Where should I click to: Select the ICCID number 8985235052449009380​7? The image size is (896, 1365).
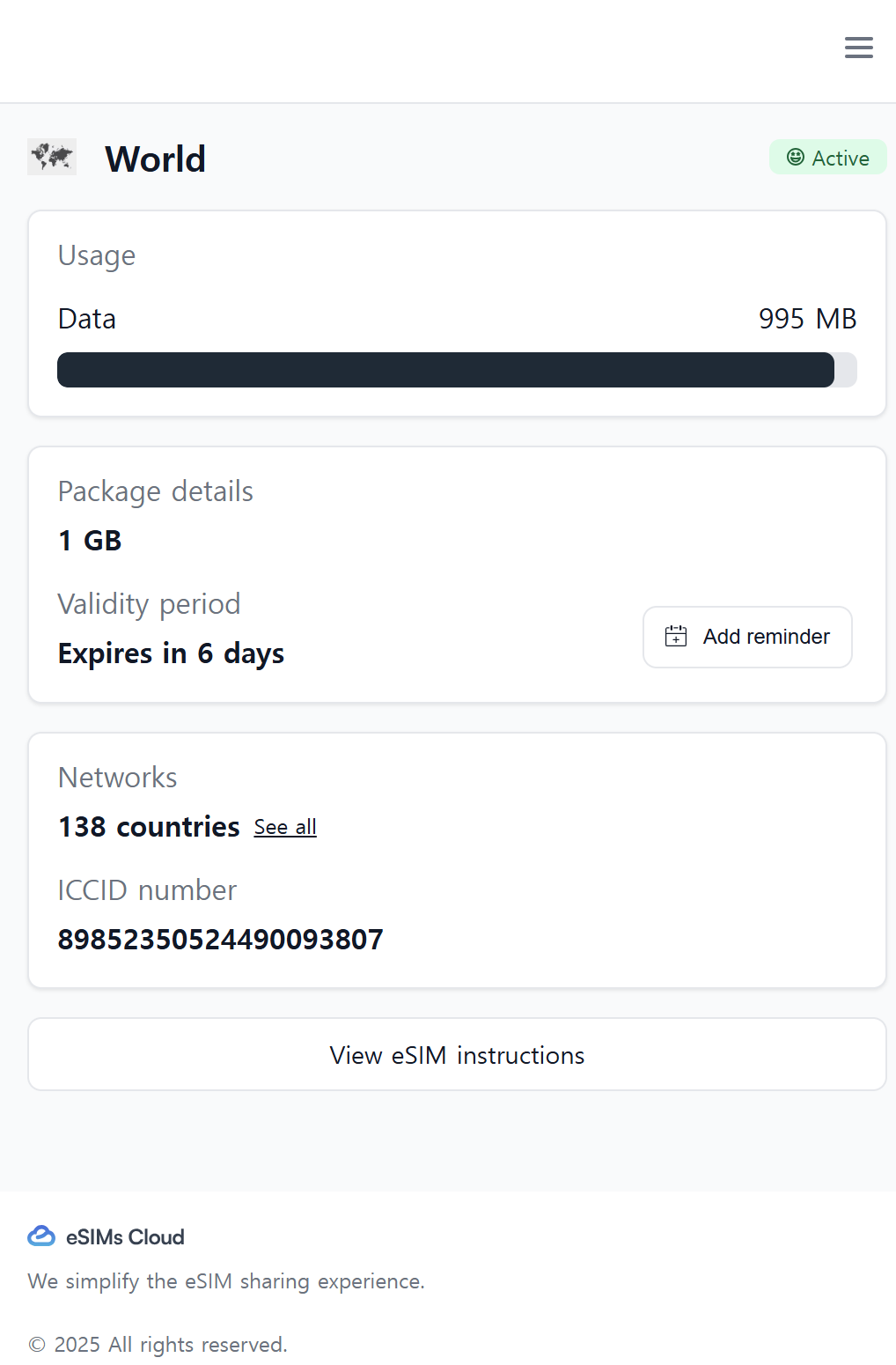(221, 940)
